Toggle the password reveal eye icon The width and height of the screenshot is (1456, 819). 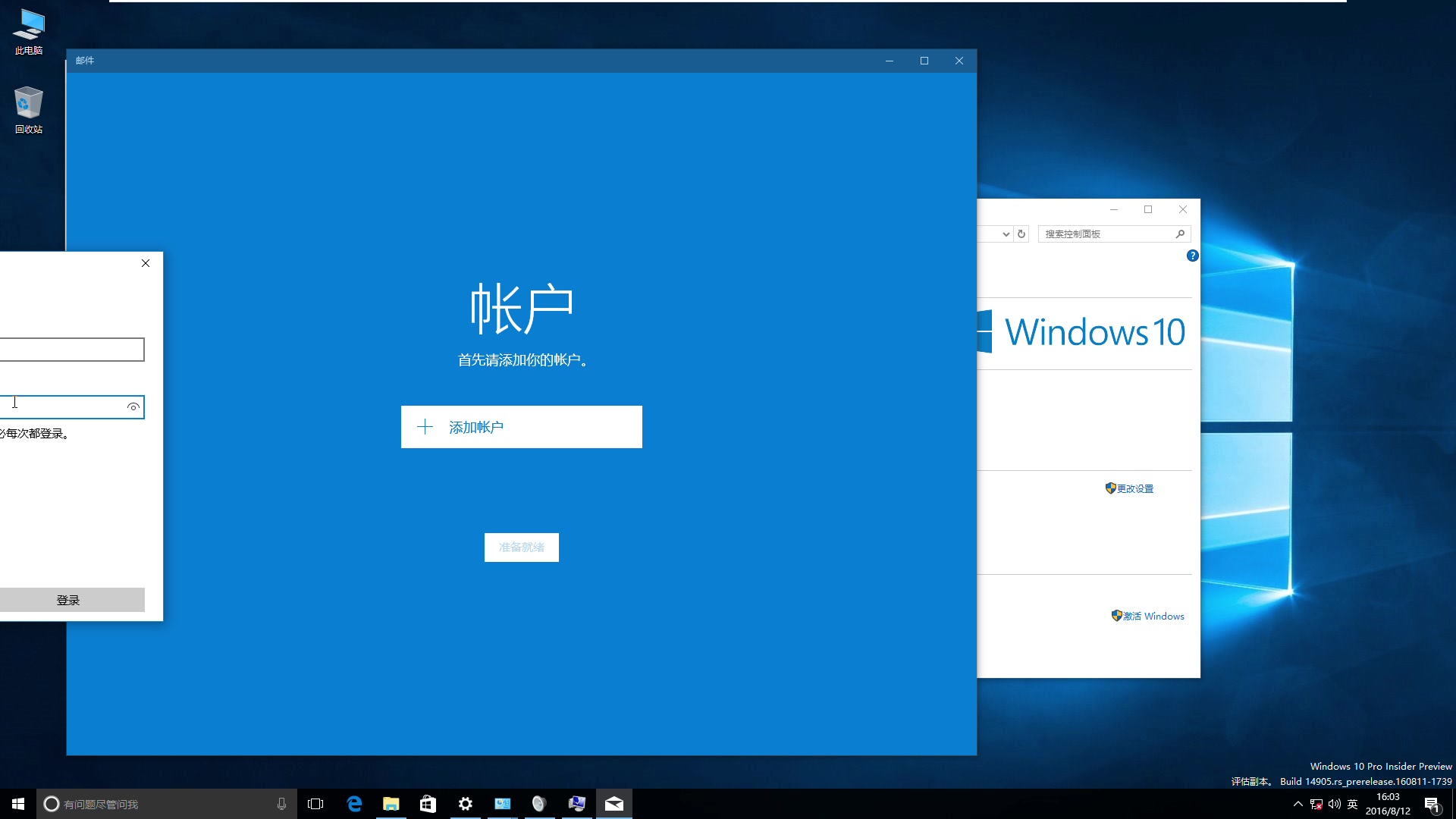(133, 407)
